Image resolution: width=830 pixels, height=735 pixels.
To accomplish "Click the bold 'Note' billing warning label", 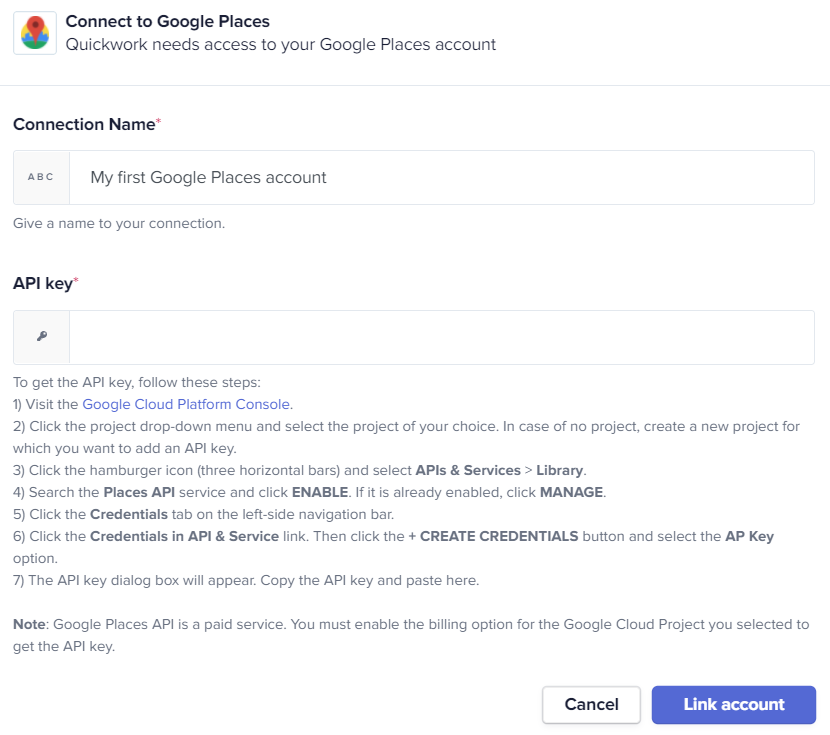I will pos(29,624).
